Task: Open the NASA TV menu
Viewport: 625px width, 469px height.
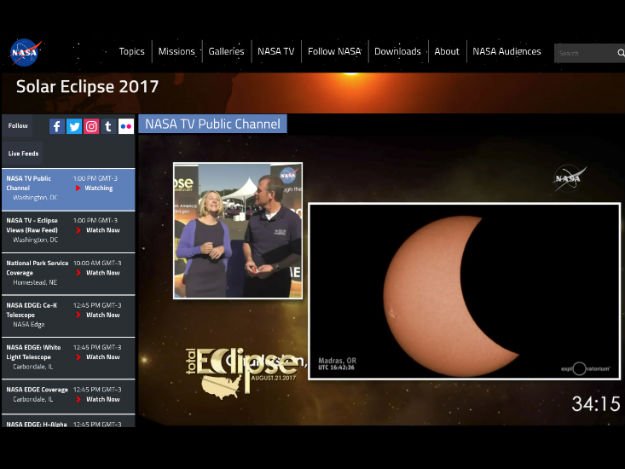Action: tap(276, 51)
